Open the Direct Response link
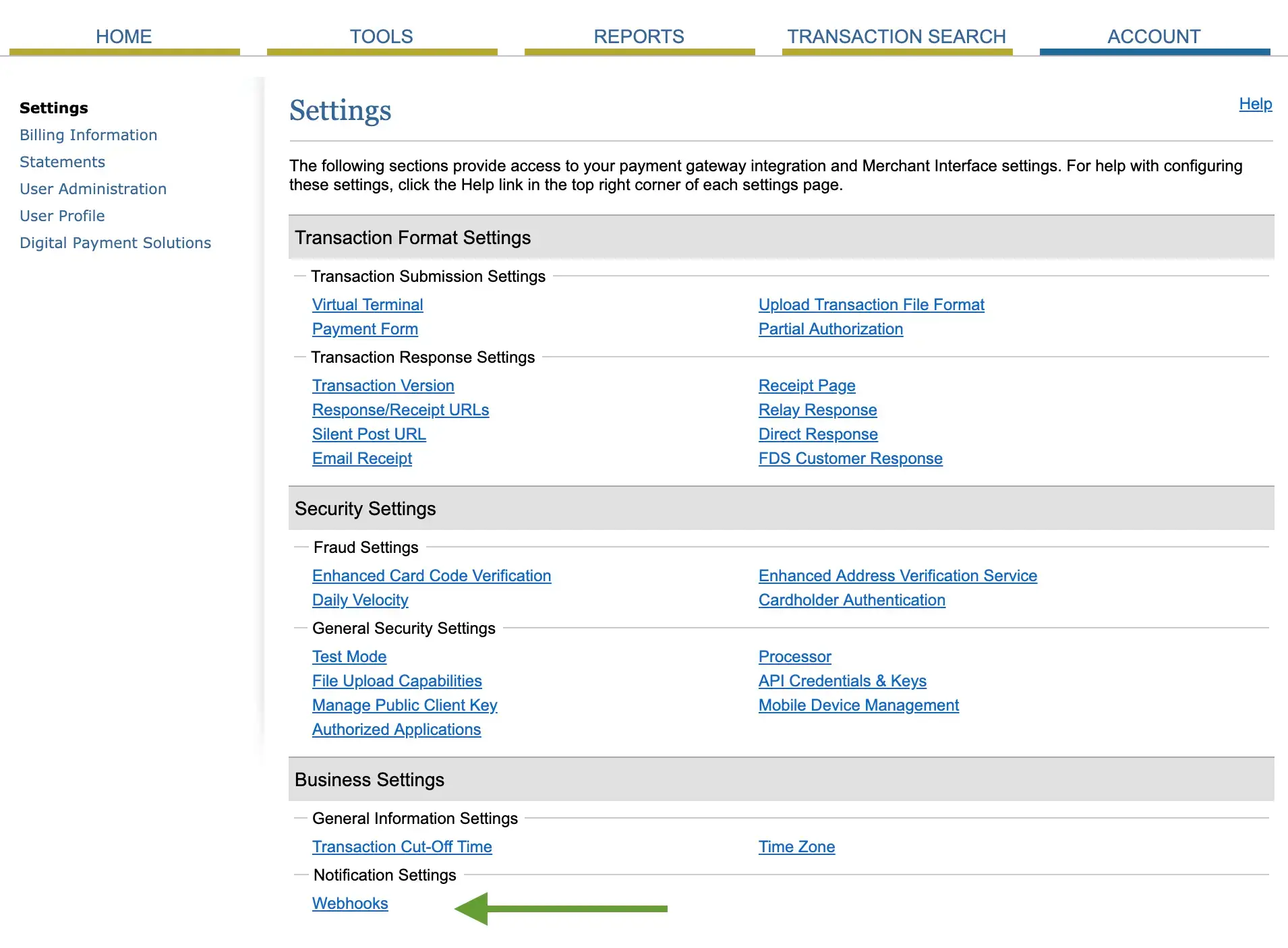1288x948 pixels. coord(818,434)
